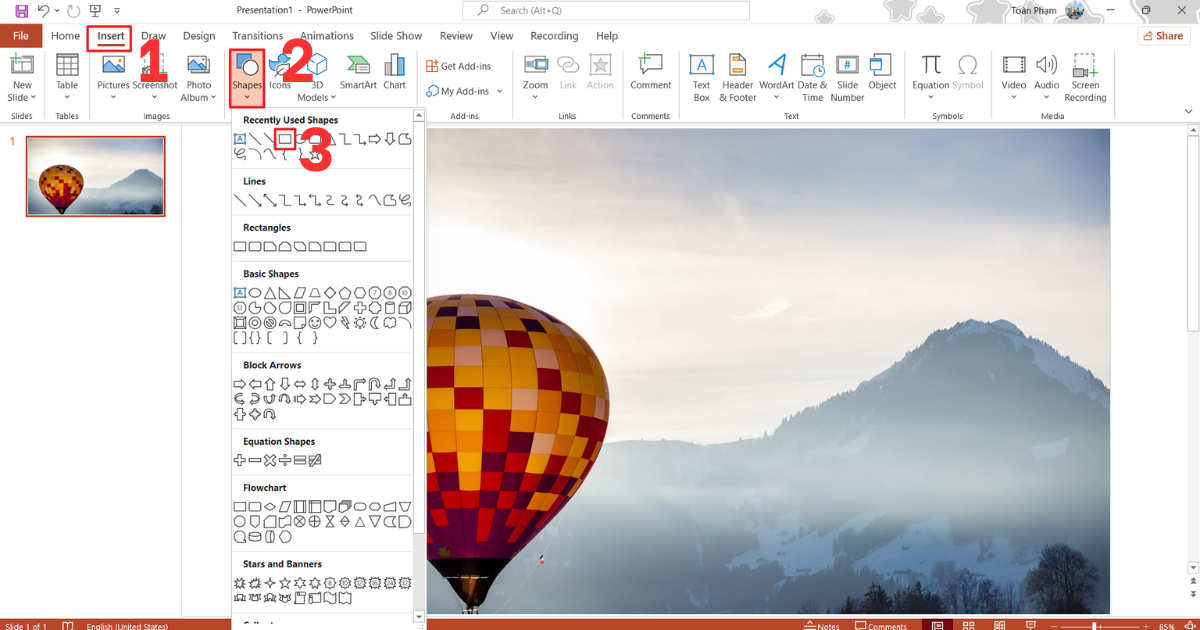Insert a Text Box

point(701,75)
